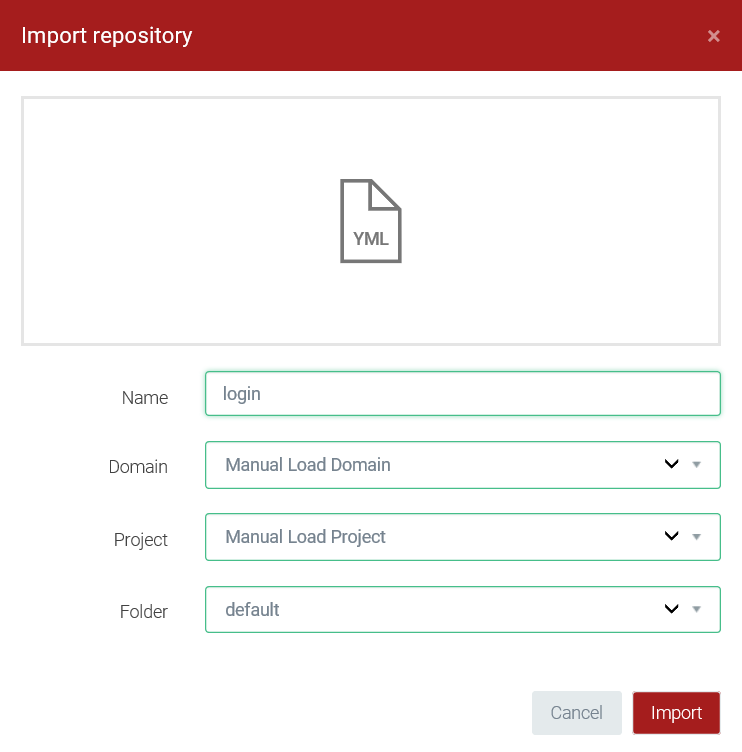The height and width of the screenshot is (752, 742).
Task: Click the gray triangle arrow in Project field
Action: point(697,537)
